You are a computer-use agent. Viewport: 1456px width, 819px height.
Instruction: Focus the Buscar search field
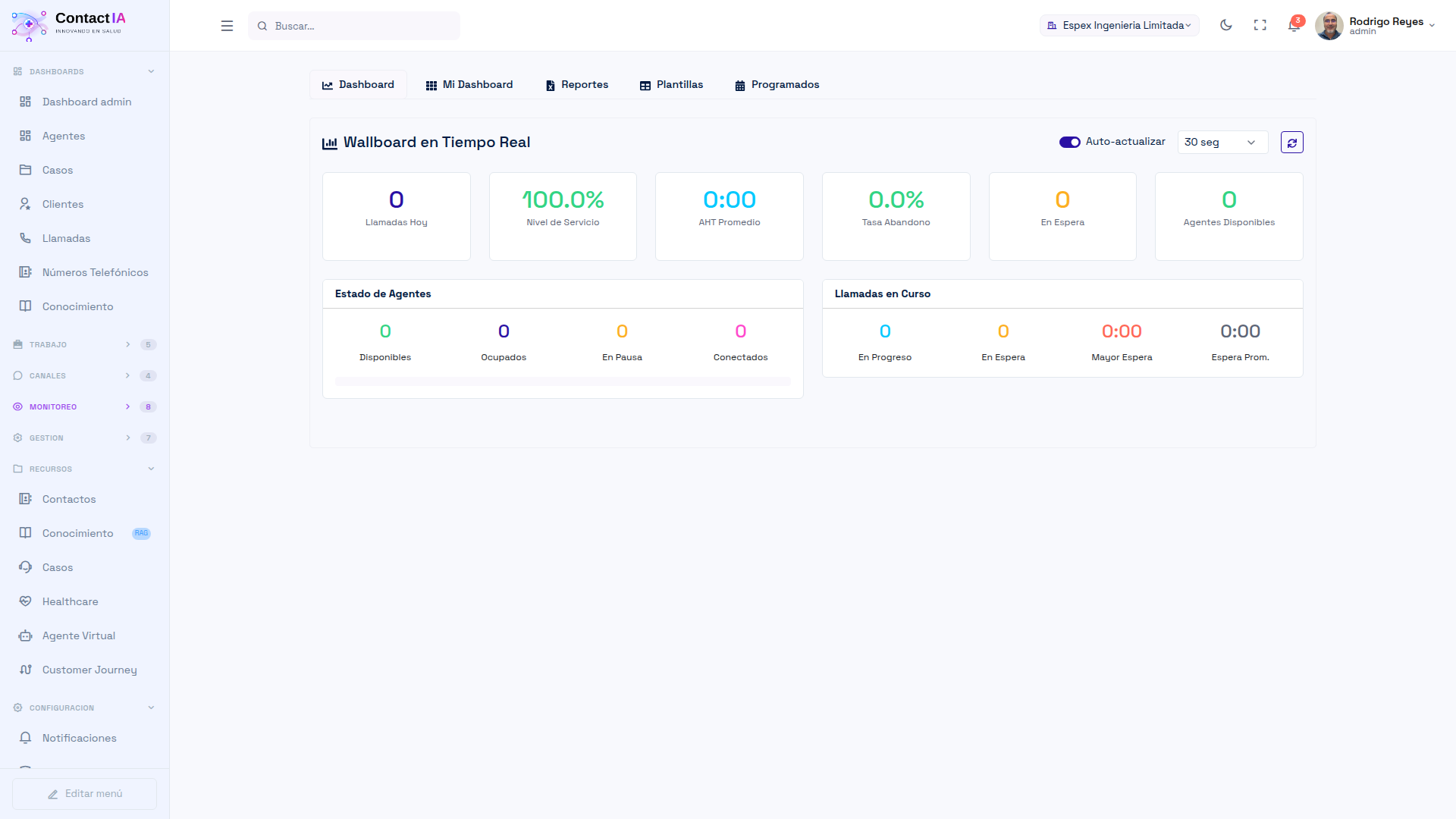pos(364,26)
